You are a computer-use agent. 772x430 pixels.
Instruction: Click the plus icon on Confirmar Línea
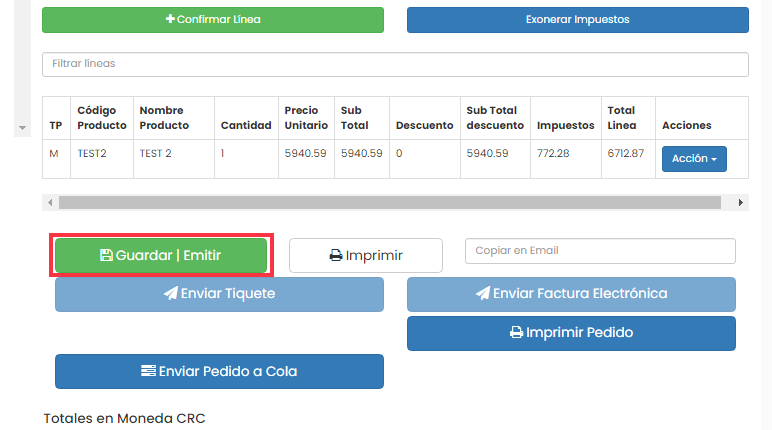click(170, 19)
